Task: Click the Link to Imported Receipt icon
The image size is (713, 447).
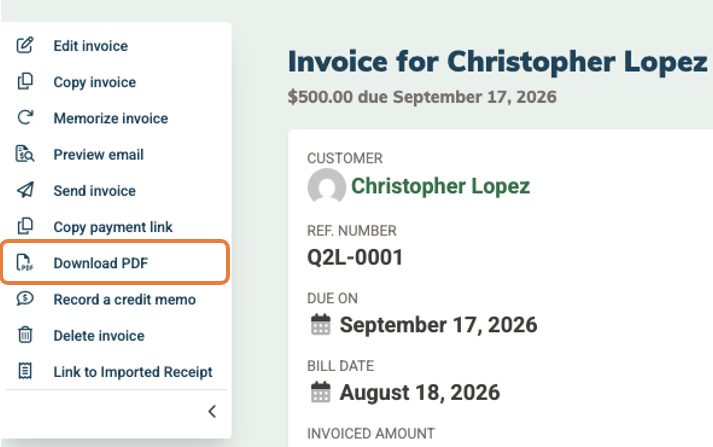Action: pos(25,371)
